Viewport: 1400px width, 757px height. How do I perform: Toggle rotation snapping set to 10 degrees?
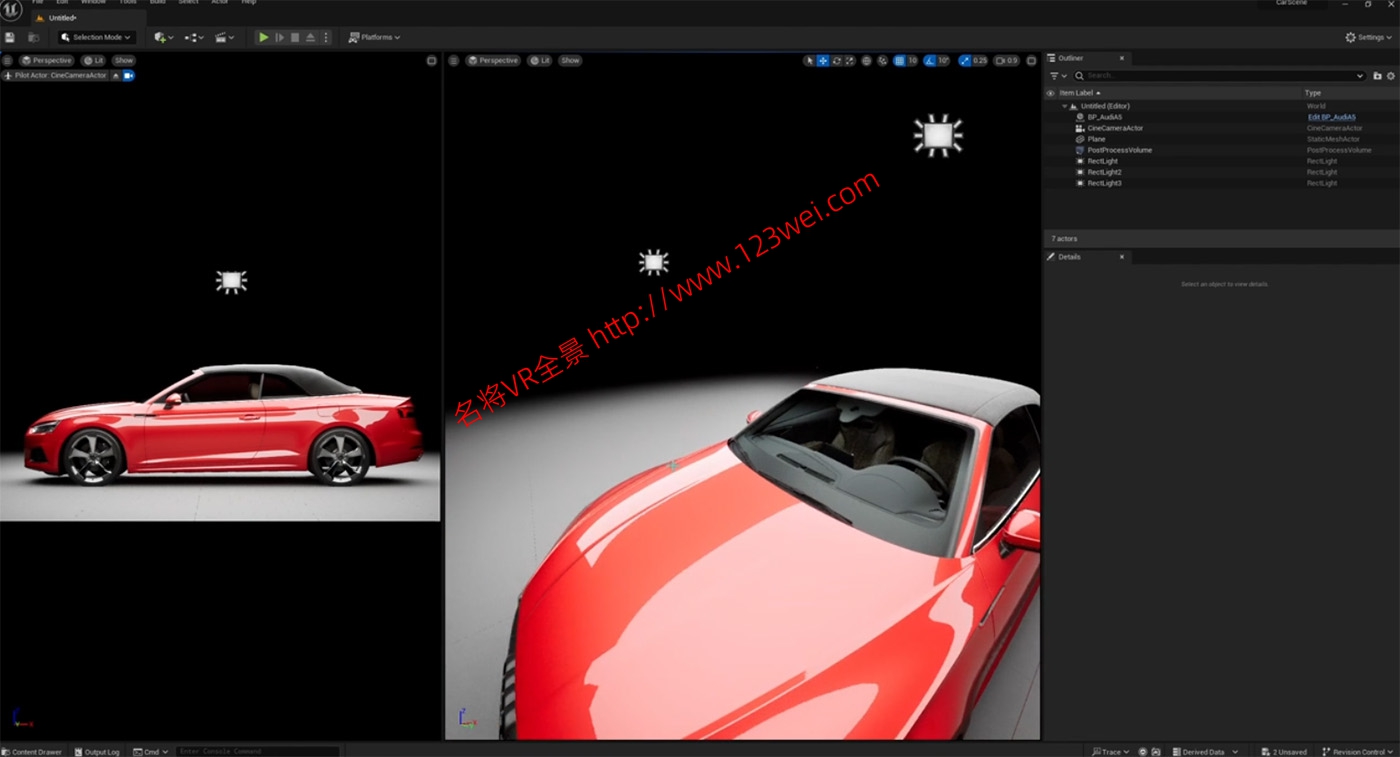click(929, 60)
